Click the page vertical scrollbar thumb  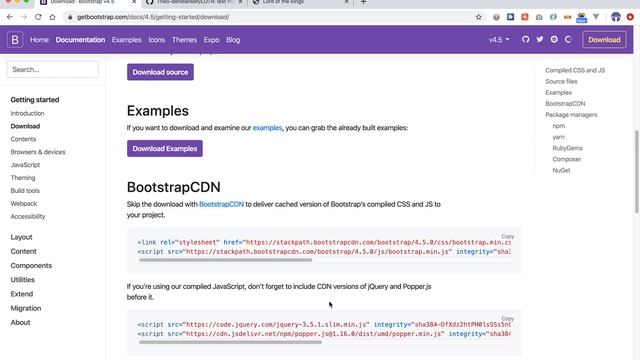point(637,171)
